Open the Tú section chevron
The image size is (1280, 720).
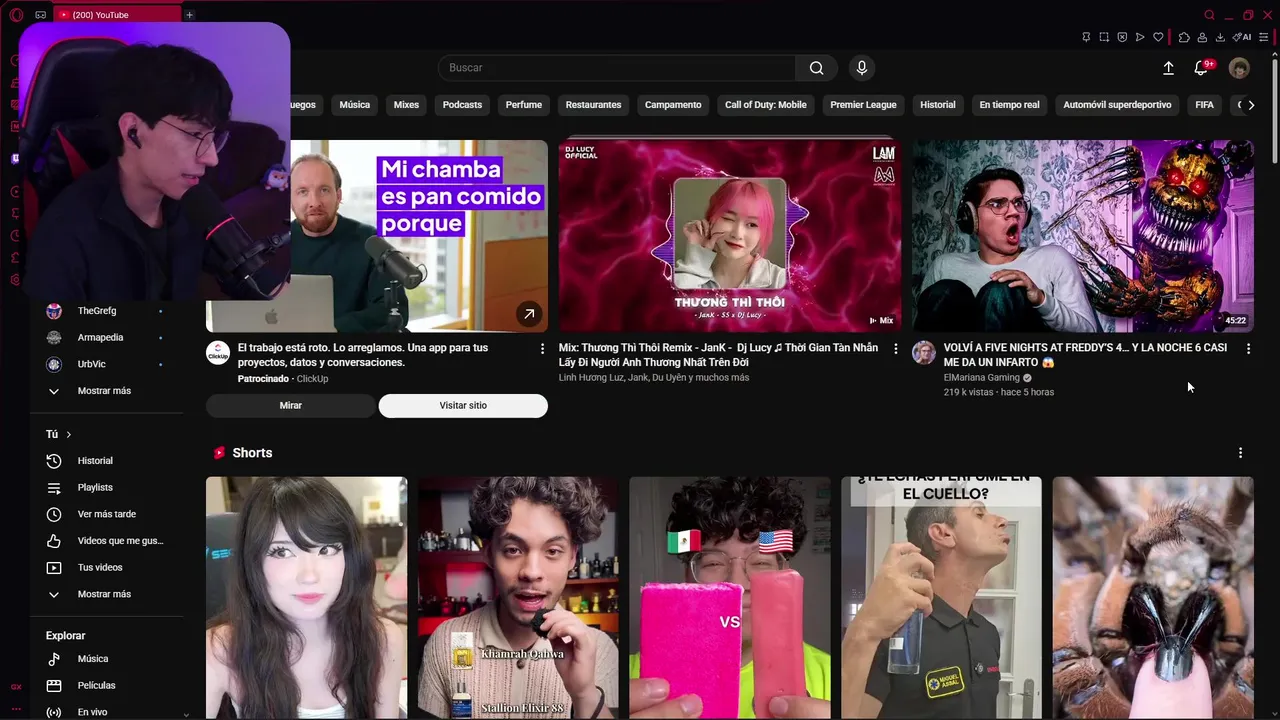pyautogui.click(x=68, y=434)
